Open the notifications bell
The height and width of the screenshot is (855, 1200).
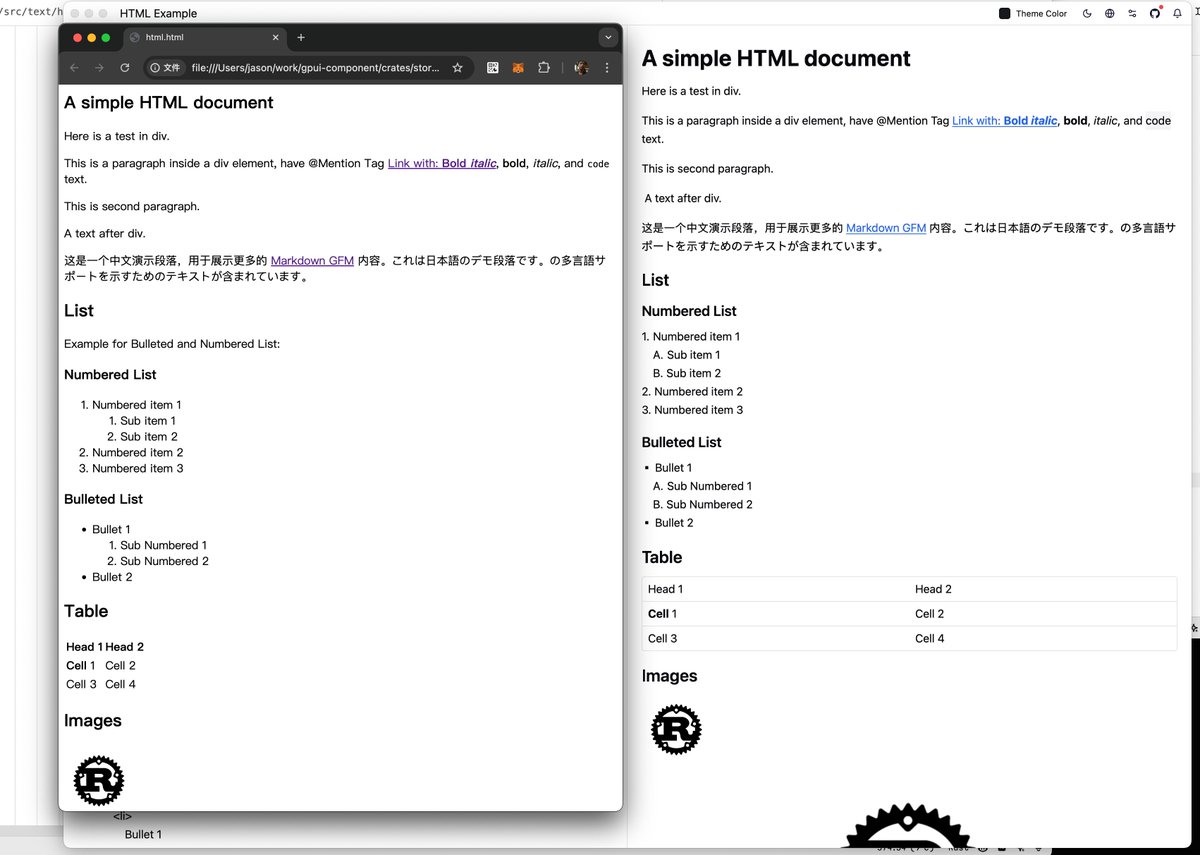1179,14
